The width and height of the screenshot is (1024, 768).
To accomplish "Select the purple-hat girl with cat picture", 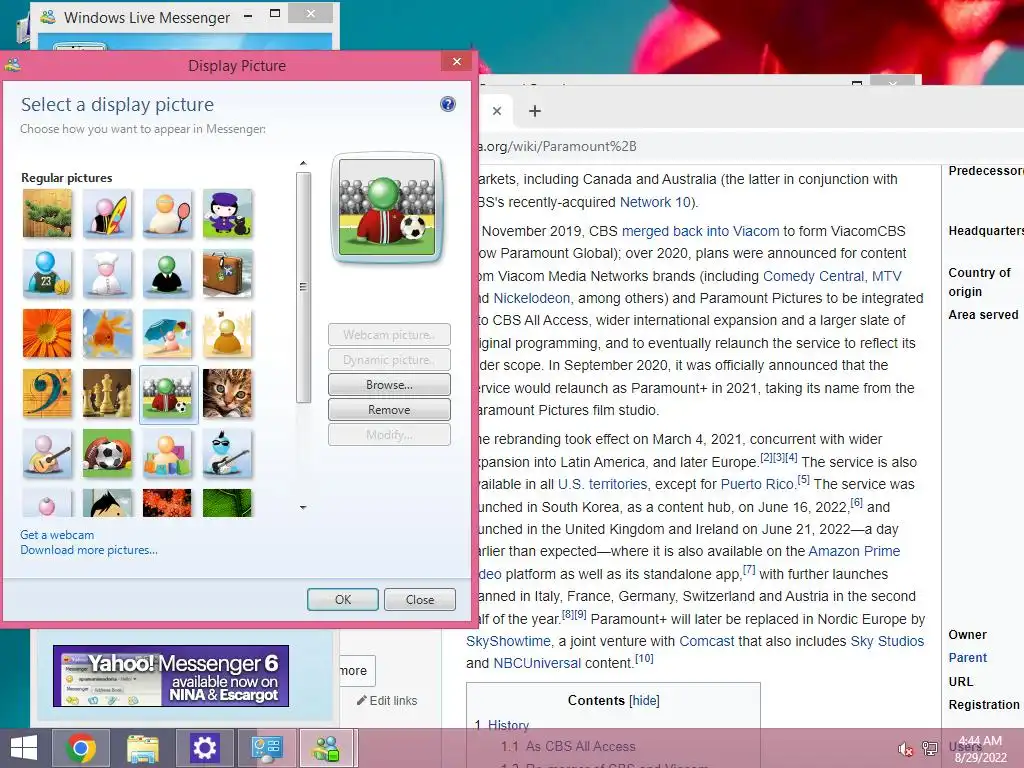I will click(227, 214).
